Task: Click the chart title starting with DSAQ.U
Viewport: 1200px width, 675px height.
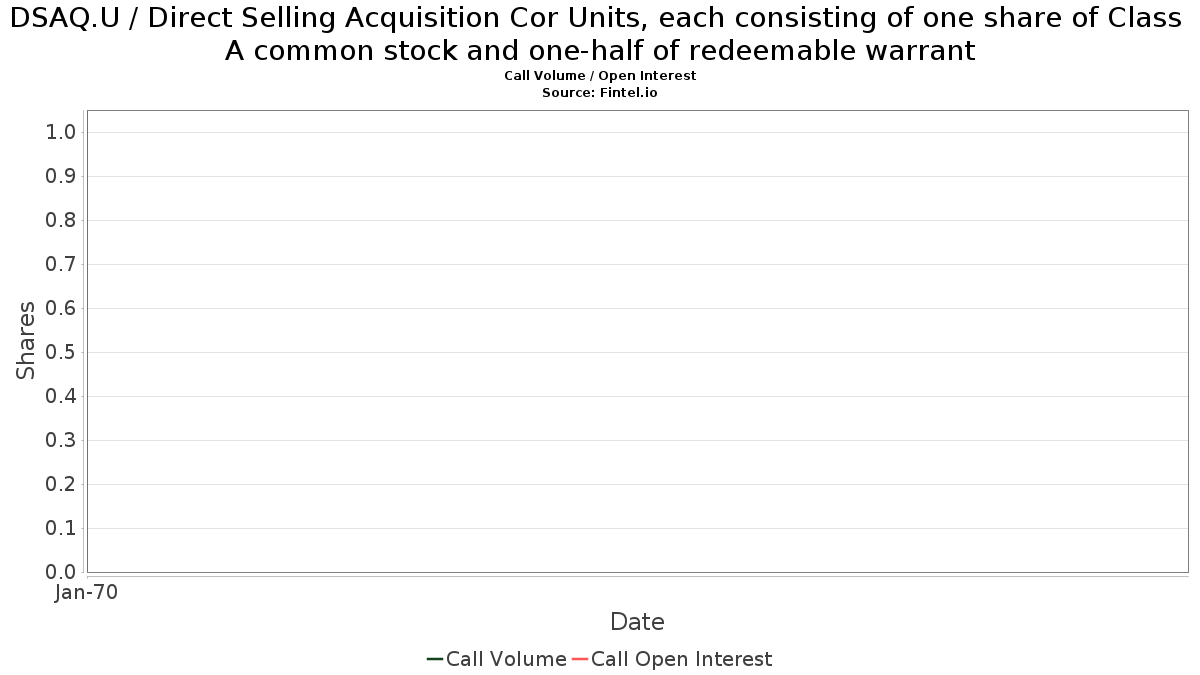Action: tap(600, 33)
